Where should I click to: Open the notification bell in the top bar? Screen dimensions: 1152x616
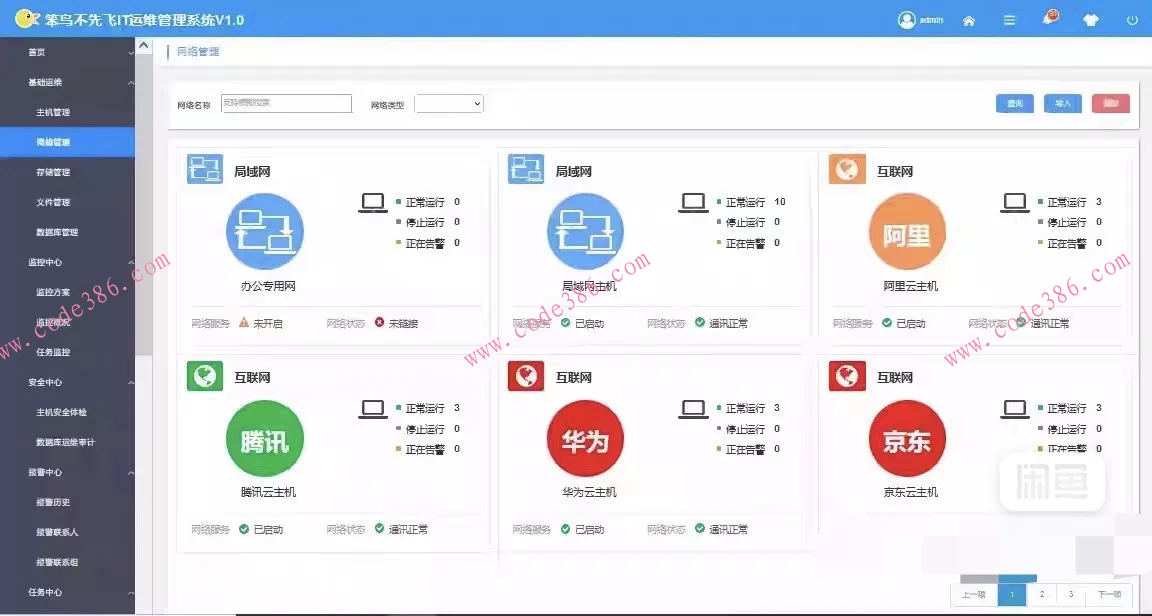pyautogui.click(x=1048, y=19)
